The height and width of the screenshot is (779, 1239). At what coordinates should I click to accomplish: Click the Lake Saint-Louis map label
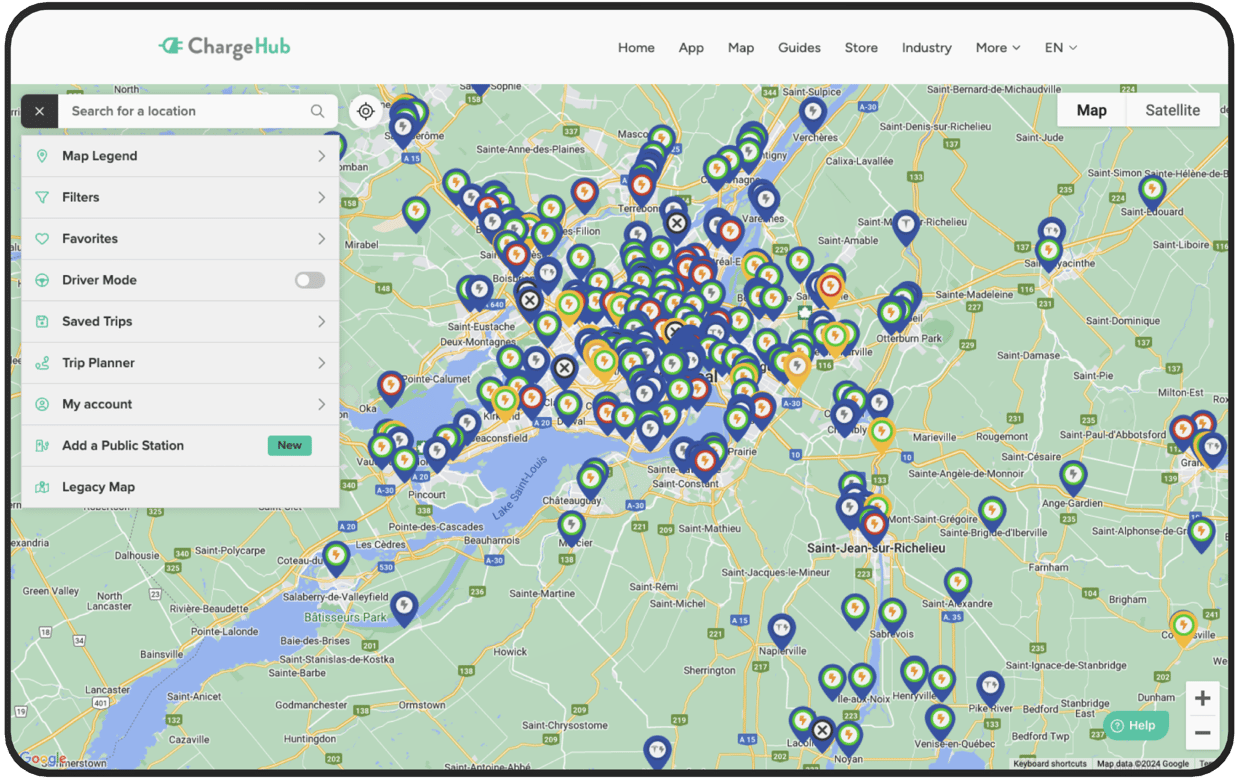point(520,487)
